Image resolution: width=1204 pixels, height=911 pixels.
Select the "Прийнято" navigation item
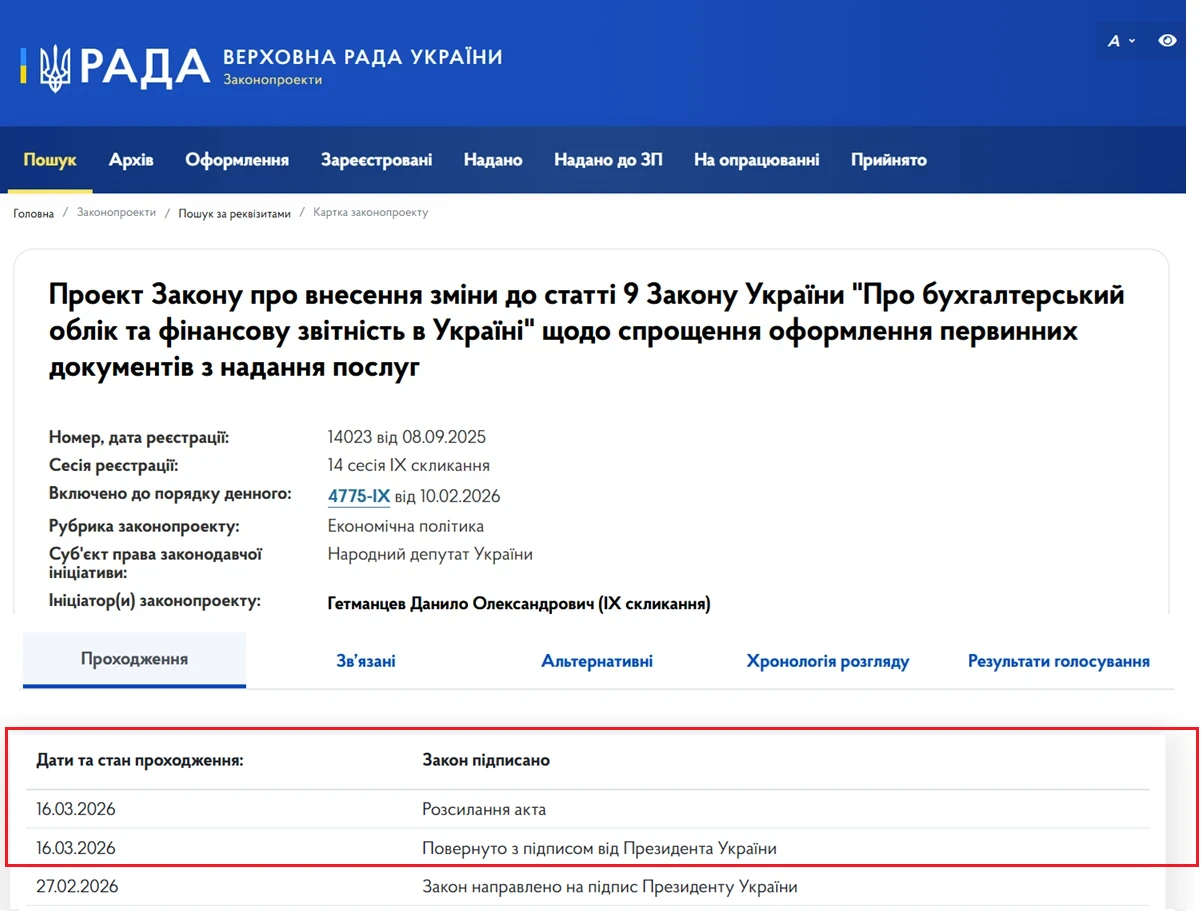click(x=888, y=159)
